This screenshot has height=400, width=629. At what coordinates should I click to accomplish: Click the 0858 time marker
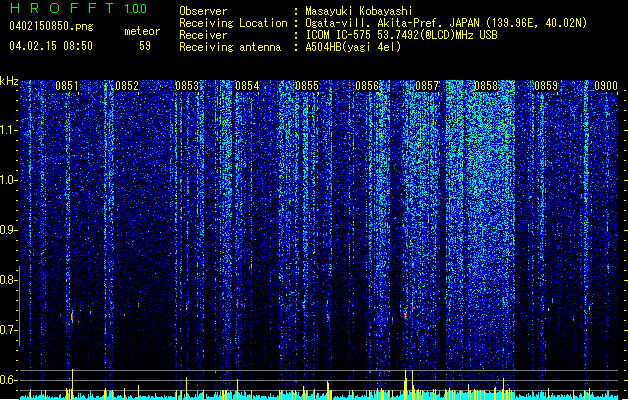click(486, 86)
